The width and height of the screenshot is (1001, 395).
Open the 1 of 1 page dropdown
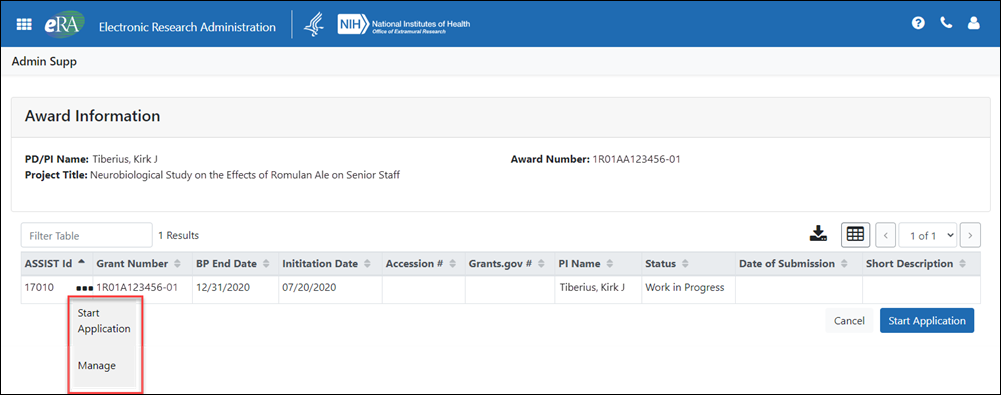click(x=928, y=235)
